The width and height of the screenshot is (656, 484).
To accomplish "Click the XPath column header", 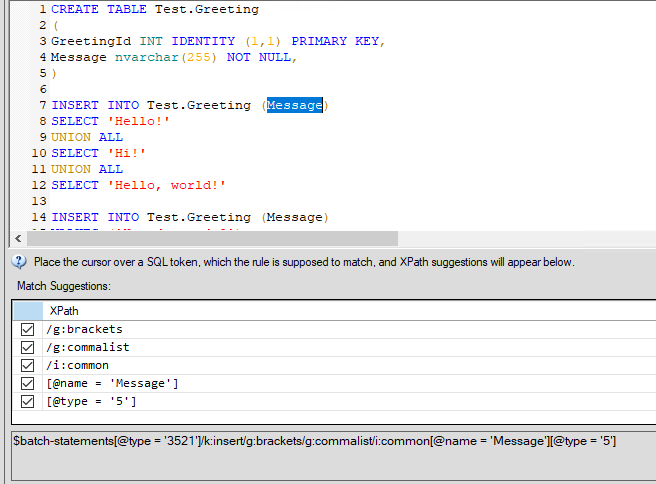I will click(x=64, y=311).
